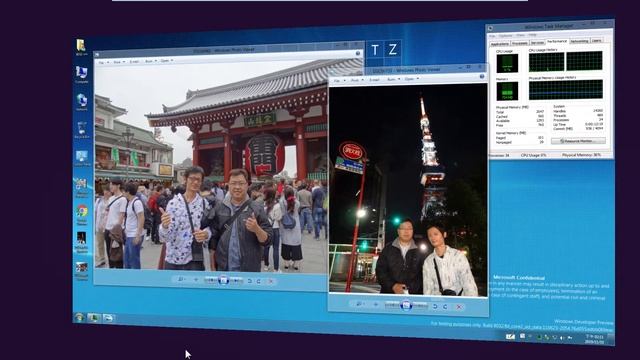Select the Performance tab in Task Manager
Viewport: 640px width, 360px height.
557,41
